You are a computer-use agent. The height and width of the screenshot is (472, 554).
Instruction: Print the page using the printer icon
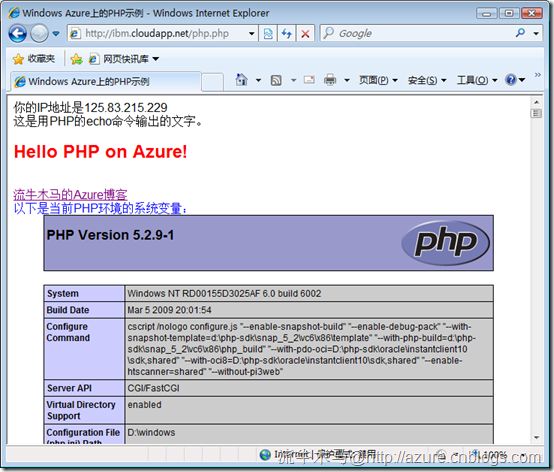[x=330, y=80]
